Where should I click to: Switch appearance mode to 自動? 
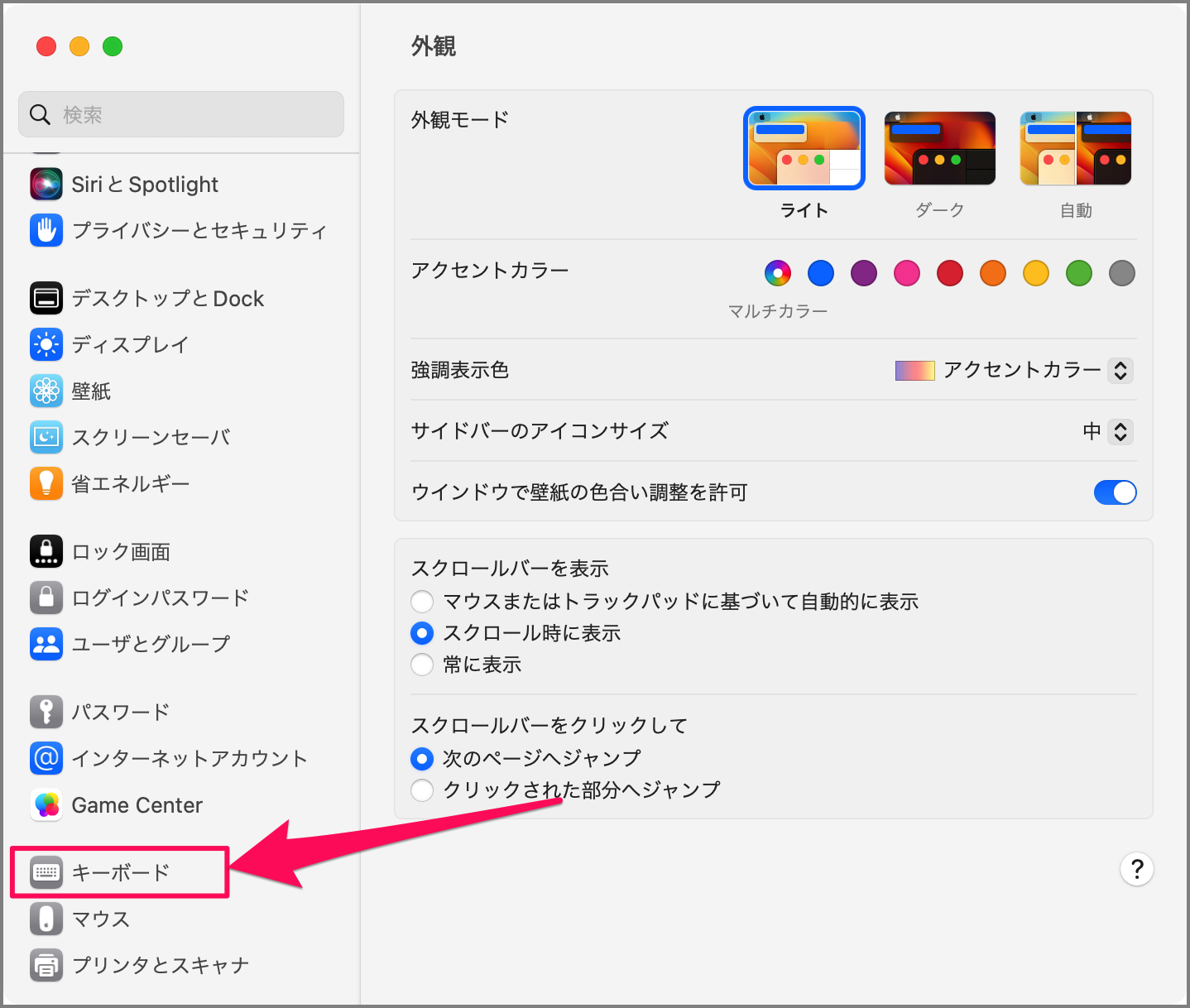tap(1075, 147)
